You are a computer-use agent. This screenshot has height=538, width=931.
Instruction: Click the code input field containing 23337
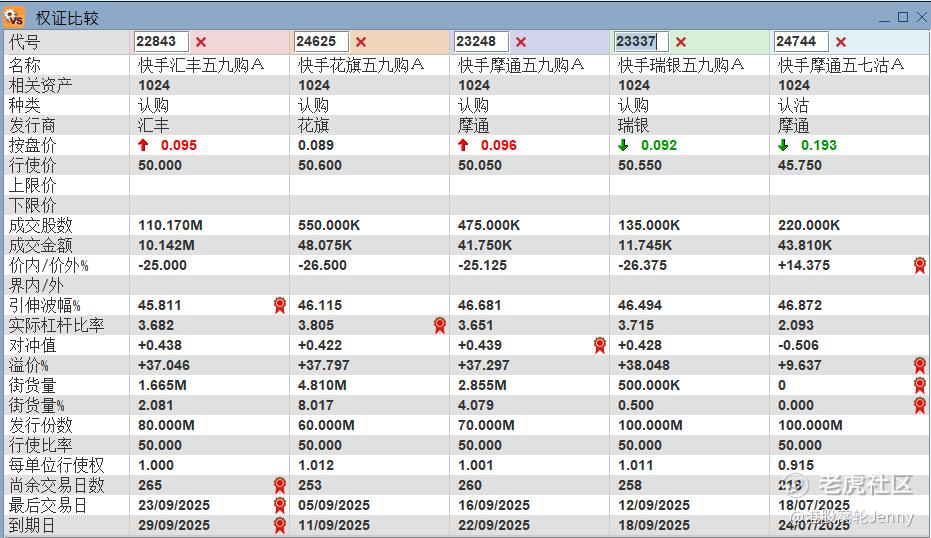[x=641, y=42]
